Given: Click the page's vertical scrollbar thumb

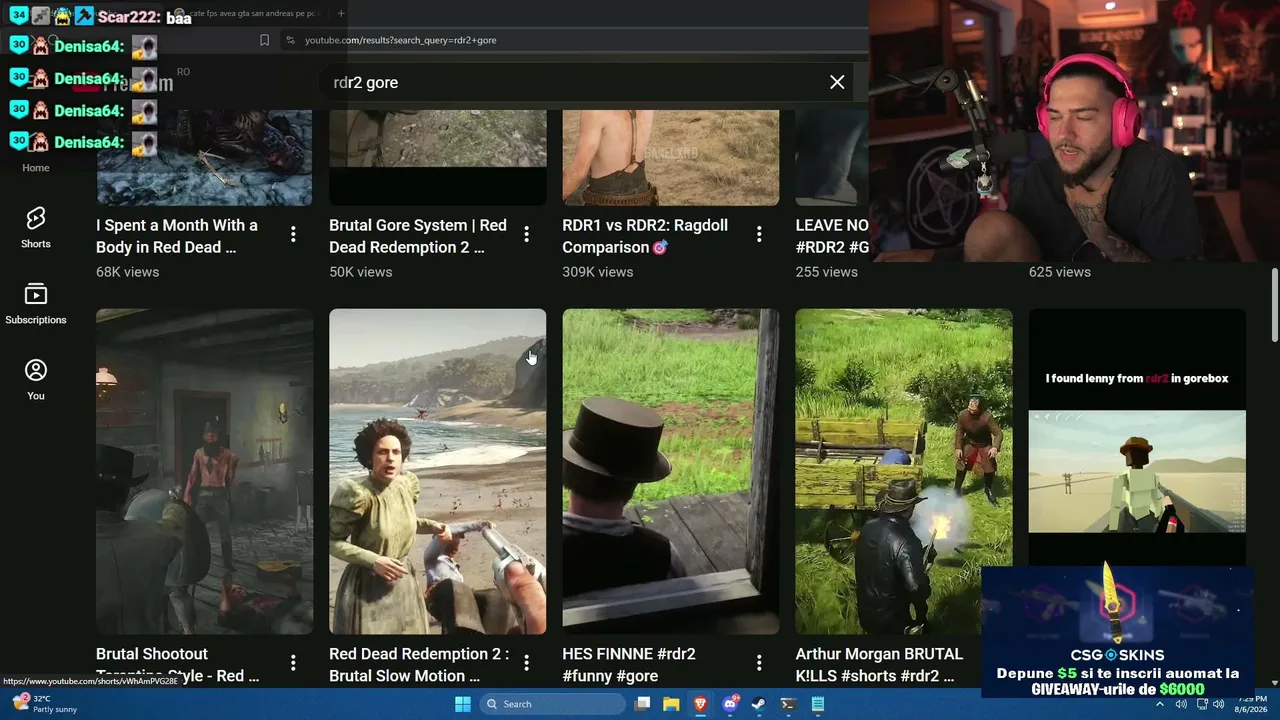Looking at the screenshot, I should 1274,306.
